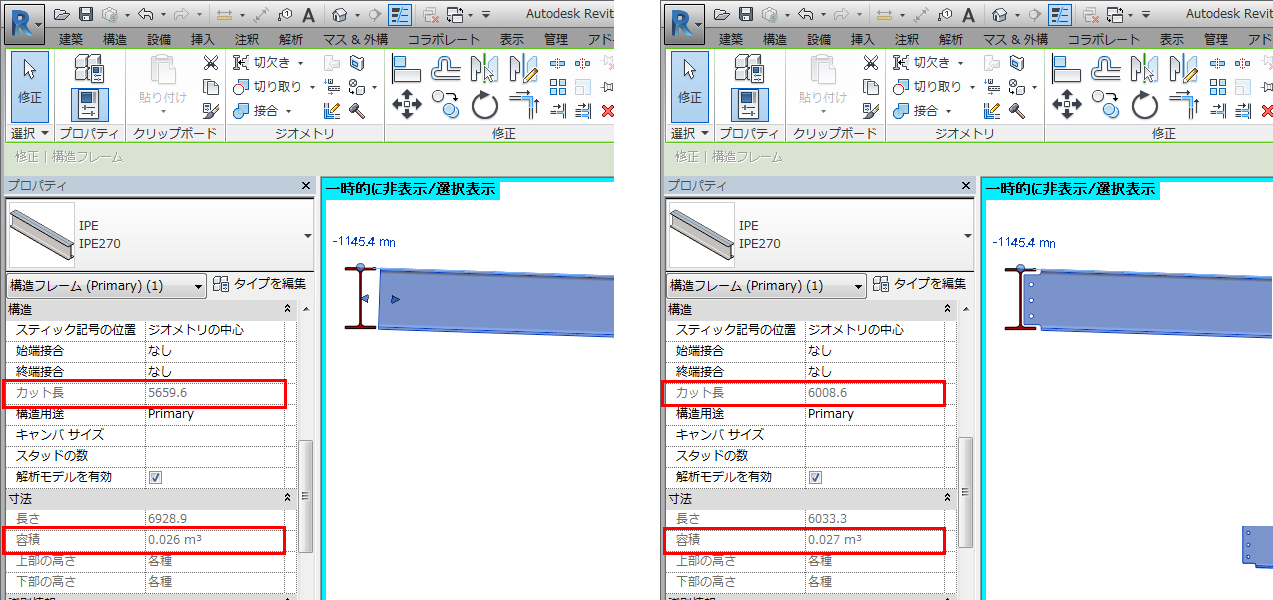
Task: Open 注釈 ribbon tab in left window
Action: click(247, 39)
